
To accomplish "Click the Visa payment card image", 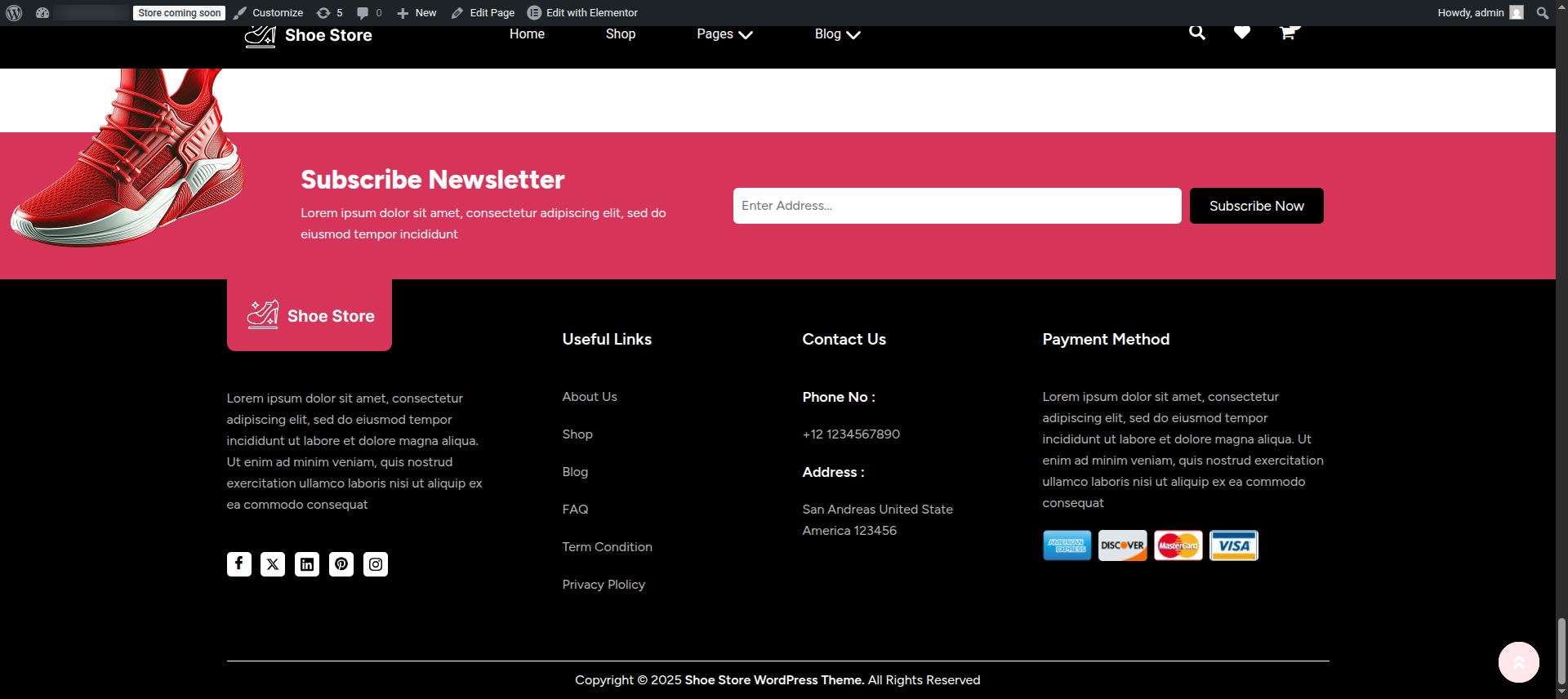I will point(1233,545).
